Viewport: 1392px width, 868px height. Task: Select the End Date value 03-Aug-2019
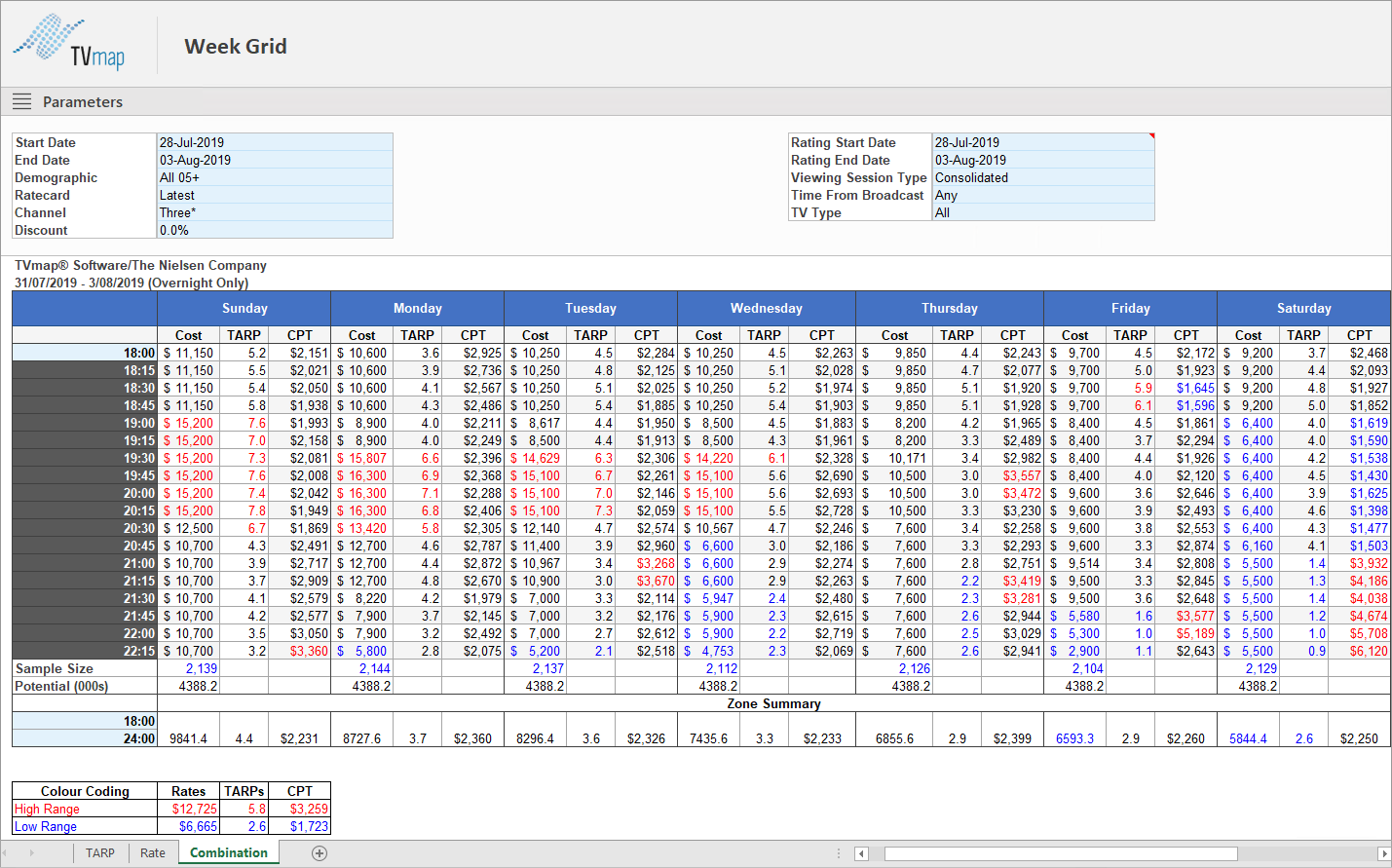[275, 160]
